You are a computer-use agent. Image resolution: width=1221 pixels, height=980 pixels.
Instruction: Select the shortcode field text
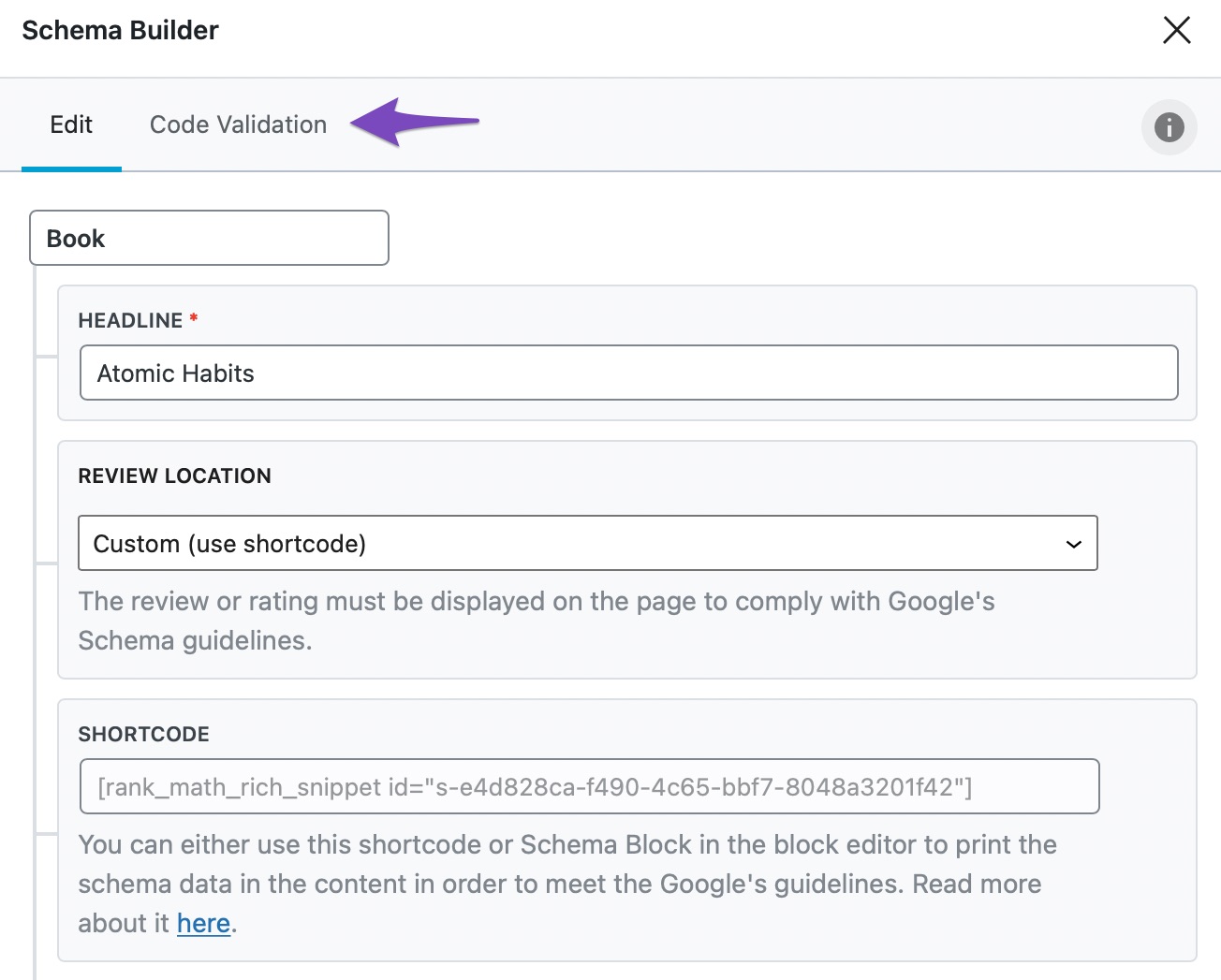pyautogui.click(x=589, y=786)
